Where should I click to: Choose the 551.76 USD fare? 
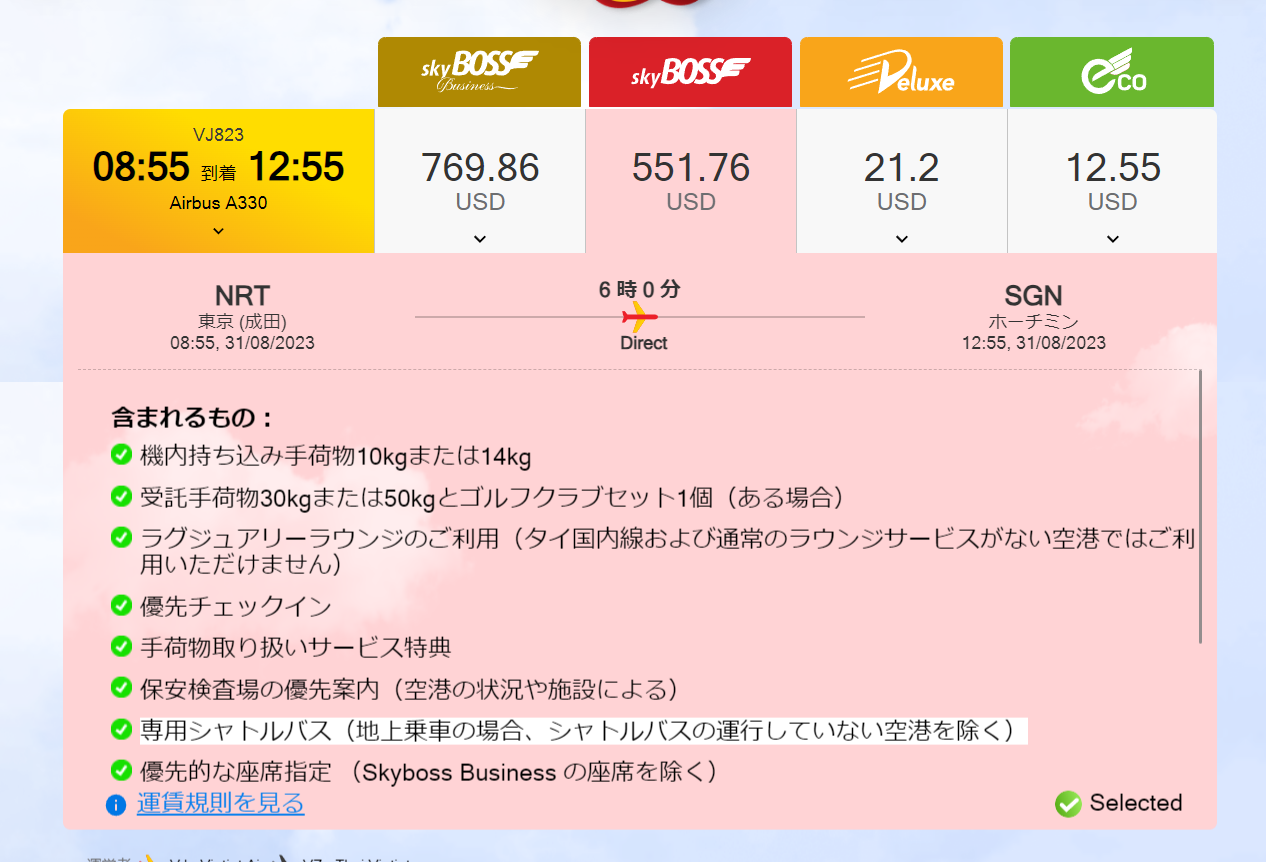691,181
